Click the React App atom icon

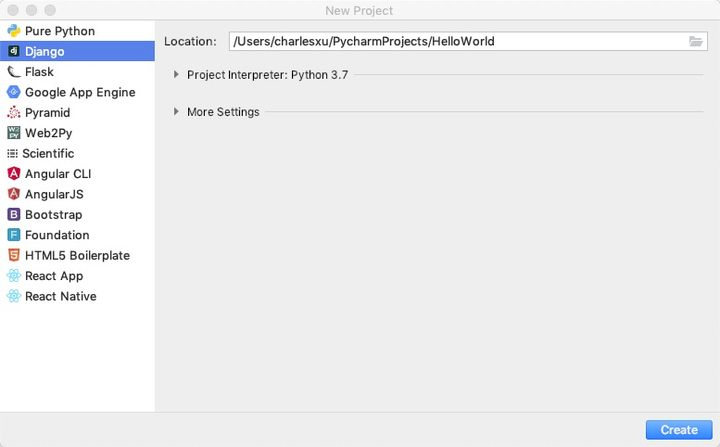coord(14,276)
